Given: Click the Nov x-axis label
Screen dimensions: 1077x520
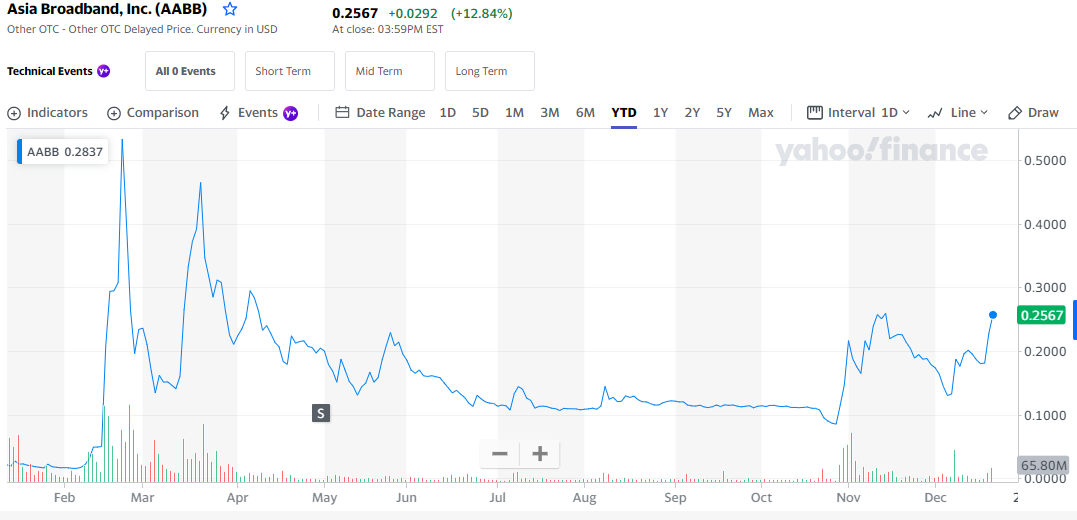Looking at the screenshot, I should coord(849,496).
